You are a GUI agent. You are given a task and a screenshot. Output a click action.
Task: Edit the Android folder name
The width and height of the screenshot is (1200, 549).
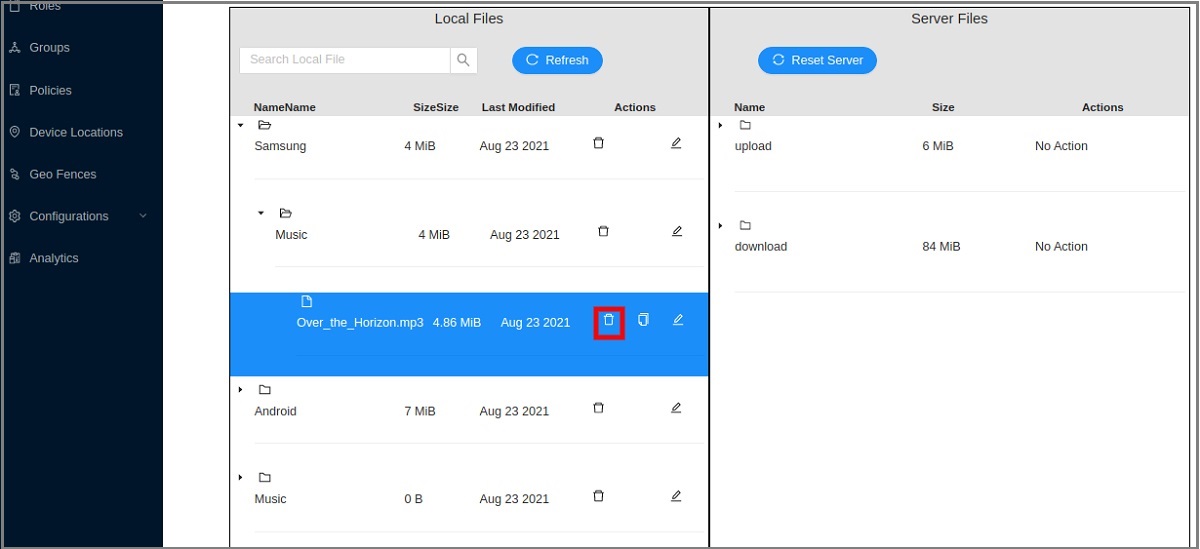point(676,408)
